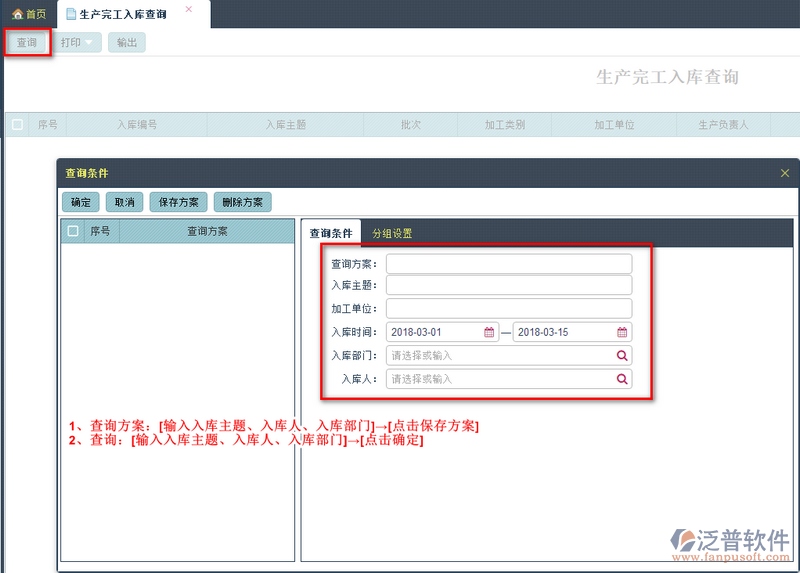
Task: Click the 删除方案 button
Action: point(242,202)
